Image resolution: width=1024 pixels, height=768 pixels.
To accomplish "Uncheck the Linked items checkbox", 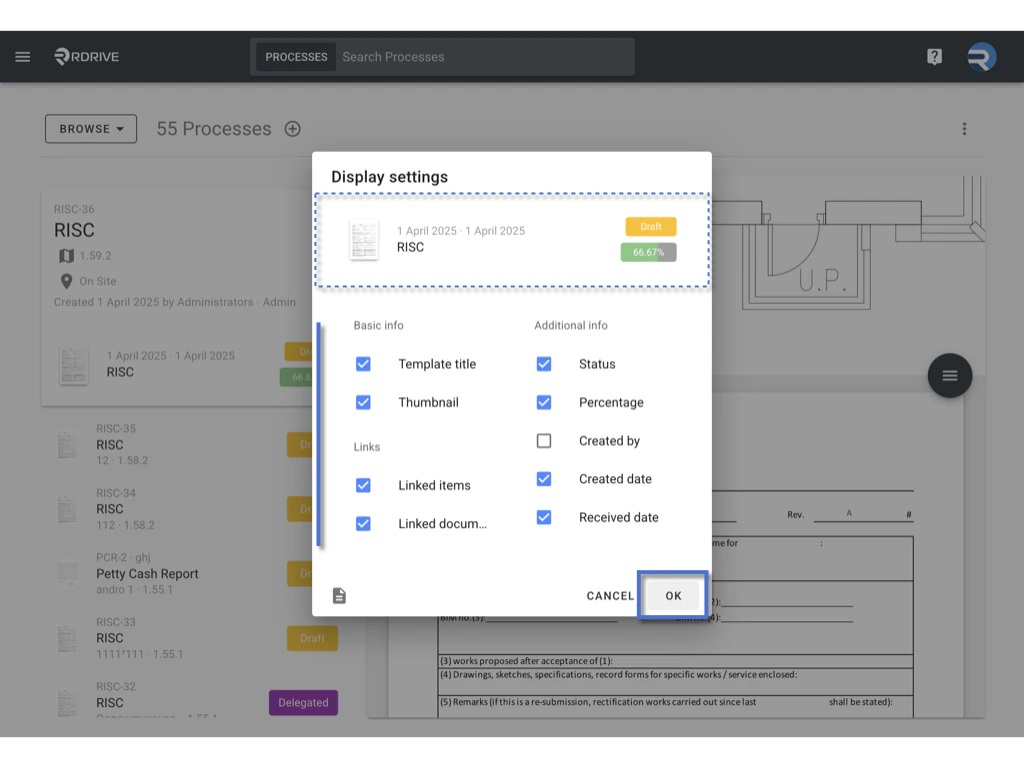I will click(363, 485).
